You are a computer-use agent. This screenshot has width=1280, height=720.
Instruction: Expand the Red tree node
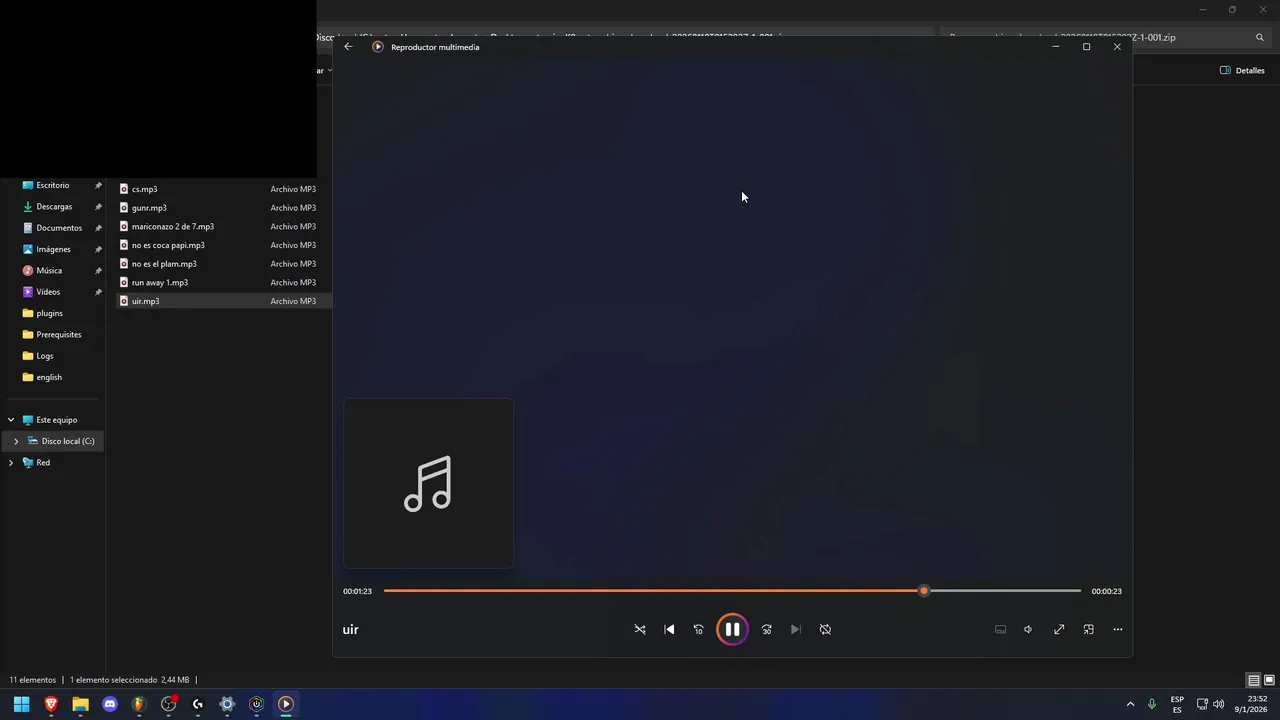click(11, 463)
